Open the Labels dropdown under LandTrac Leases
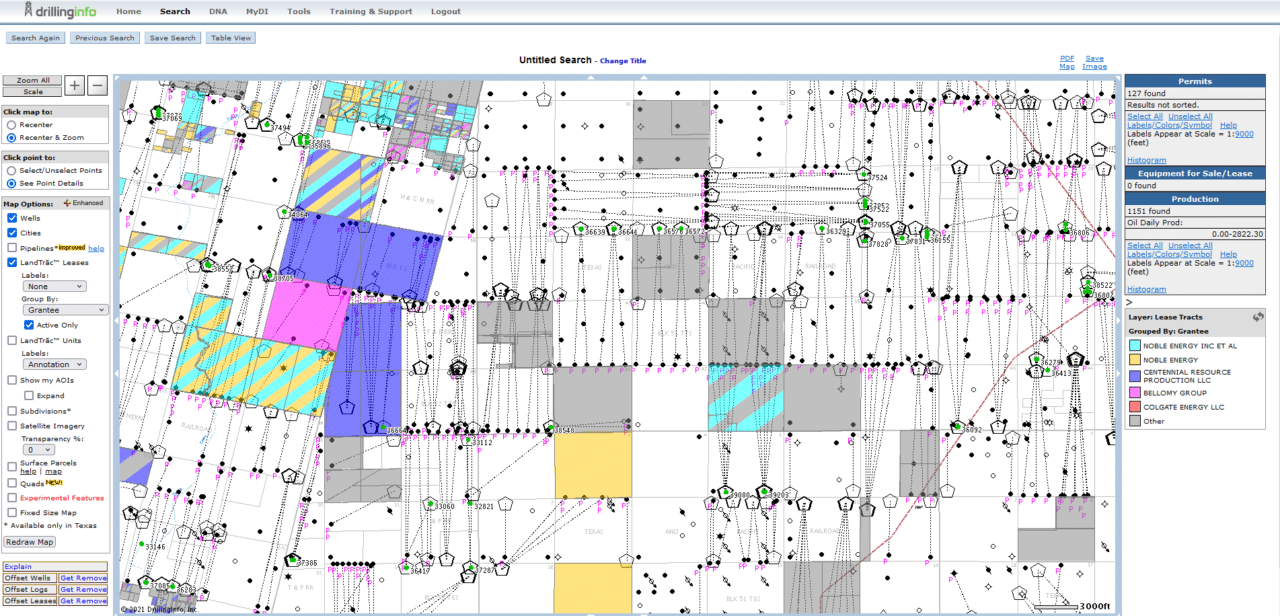 coord(55,286)
